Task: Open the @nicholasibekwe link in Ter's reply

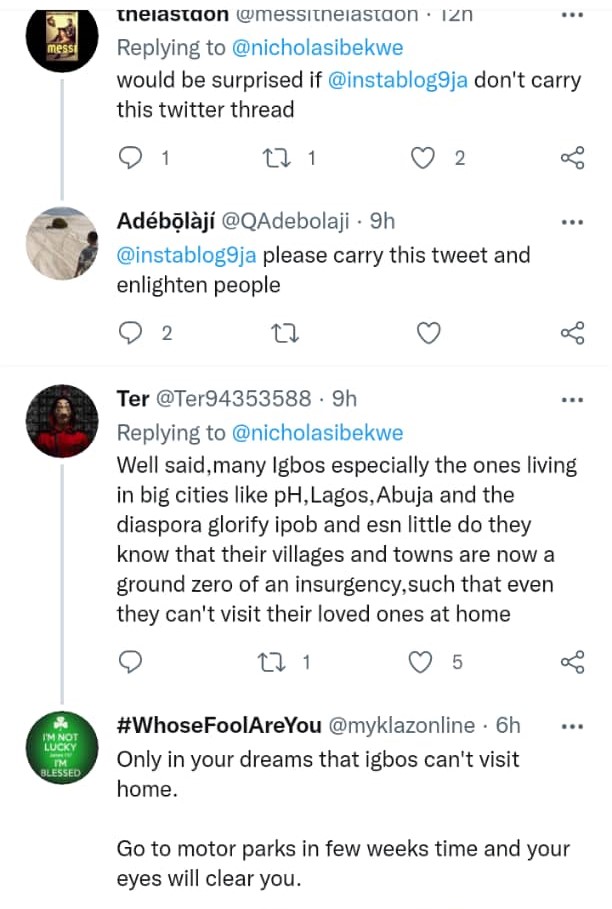Action: point(317,432)
